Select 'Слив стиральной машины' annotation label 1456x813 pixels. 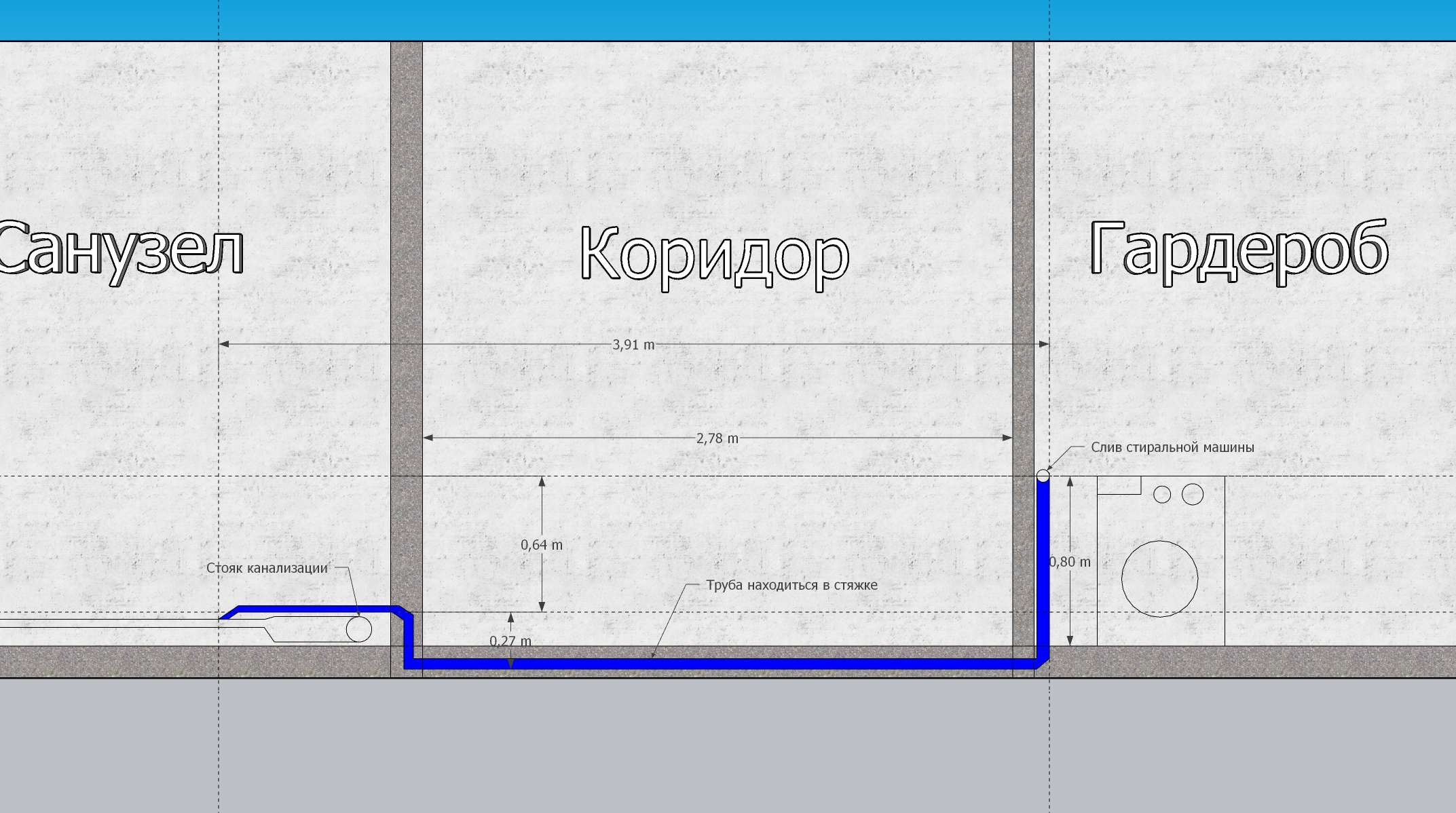coord(1172,447)
